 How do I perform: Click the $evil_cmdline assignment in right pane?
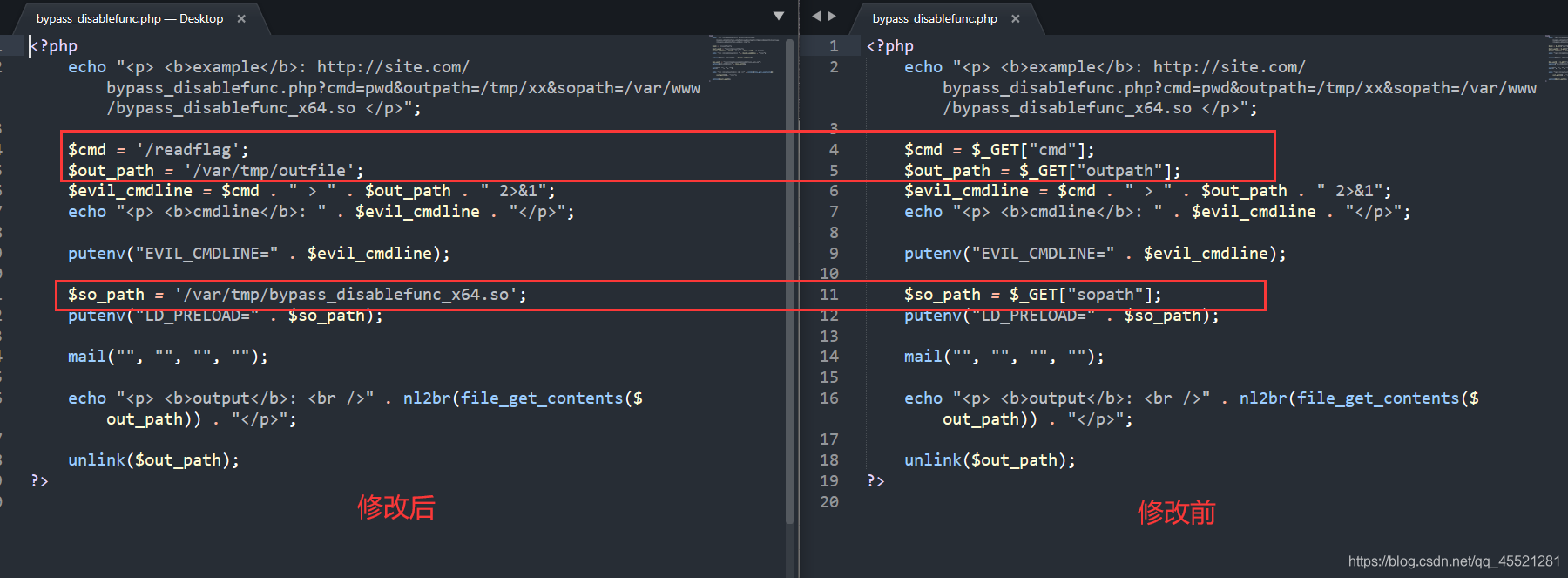tap(1148, 191)
